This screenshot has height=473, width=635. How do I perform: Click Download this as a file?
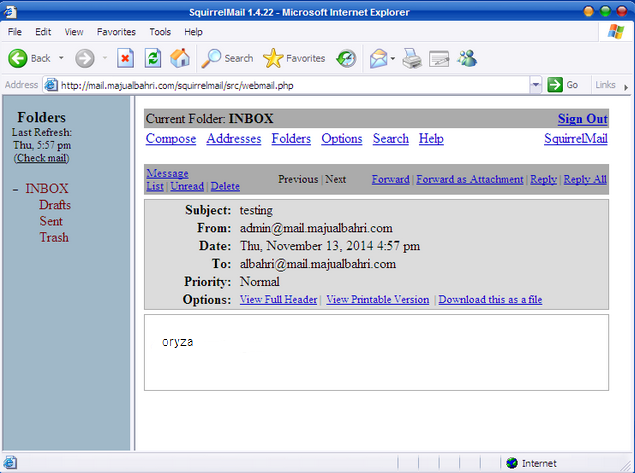pos(490,300)
